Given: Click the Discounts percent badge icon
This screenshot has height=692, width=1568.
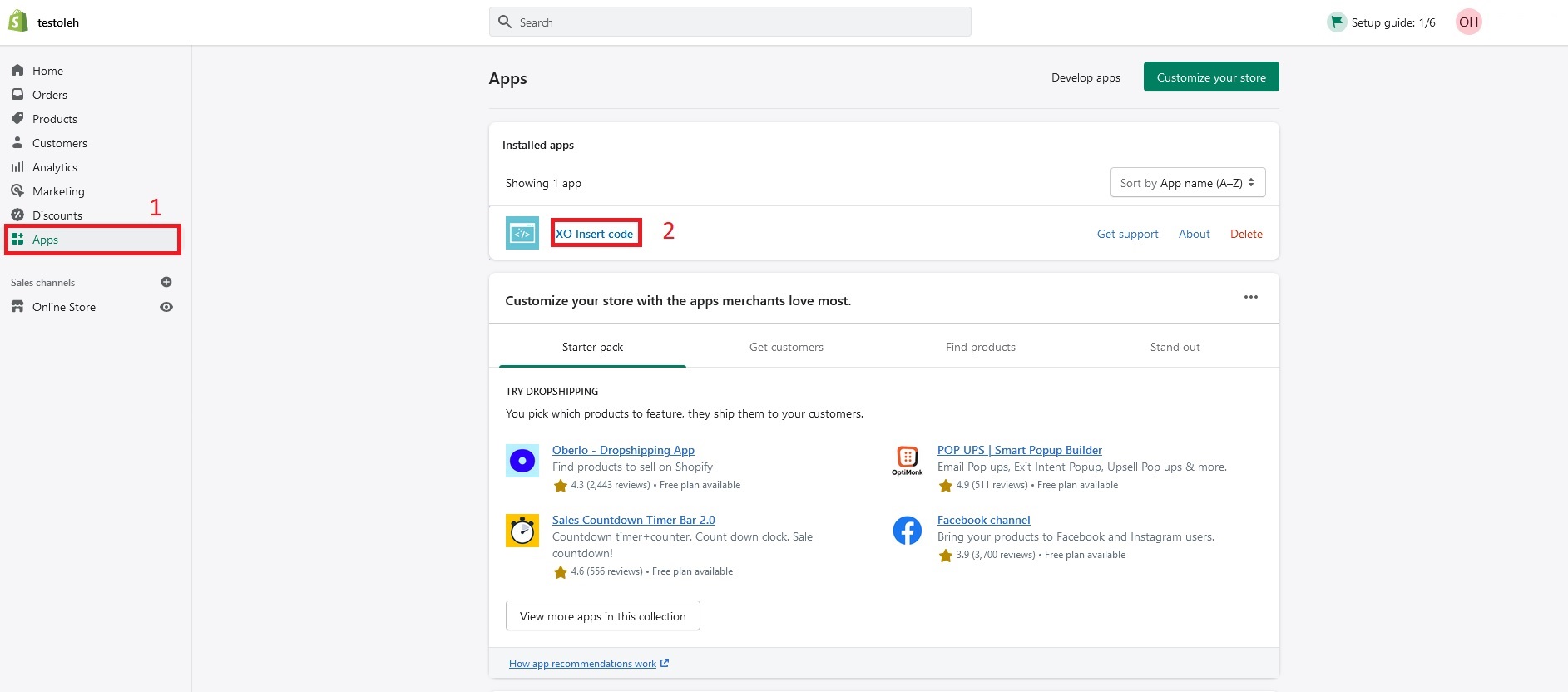Looking at the screenshot, I should coord(17,215).
